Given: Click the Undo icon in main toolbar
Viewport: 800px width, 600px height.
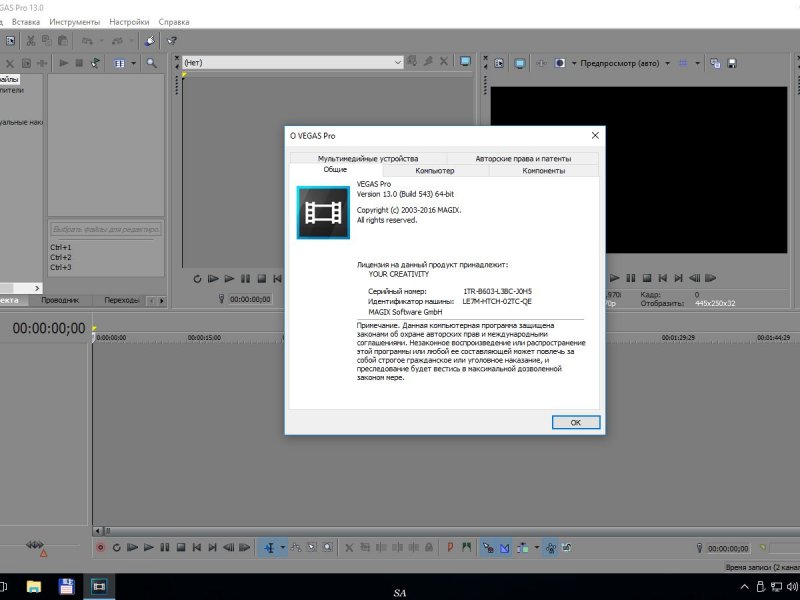Looking at the screenshot, I should tap(87, 40).
